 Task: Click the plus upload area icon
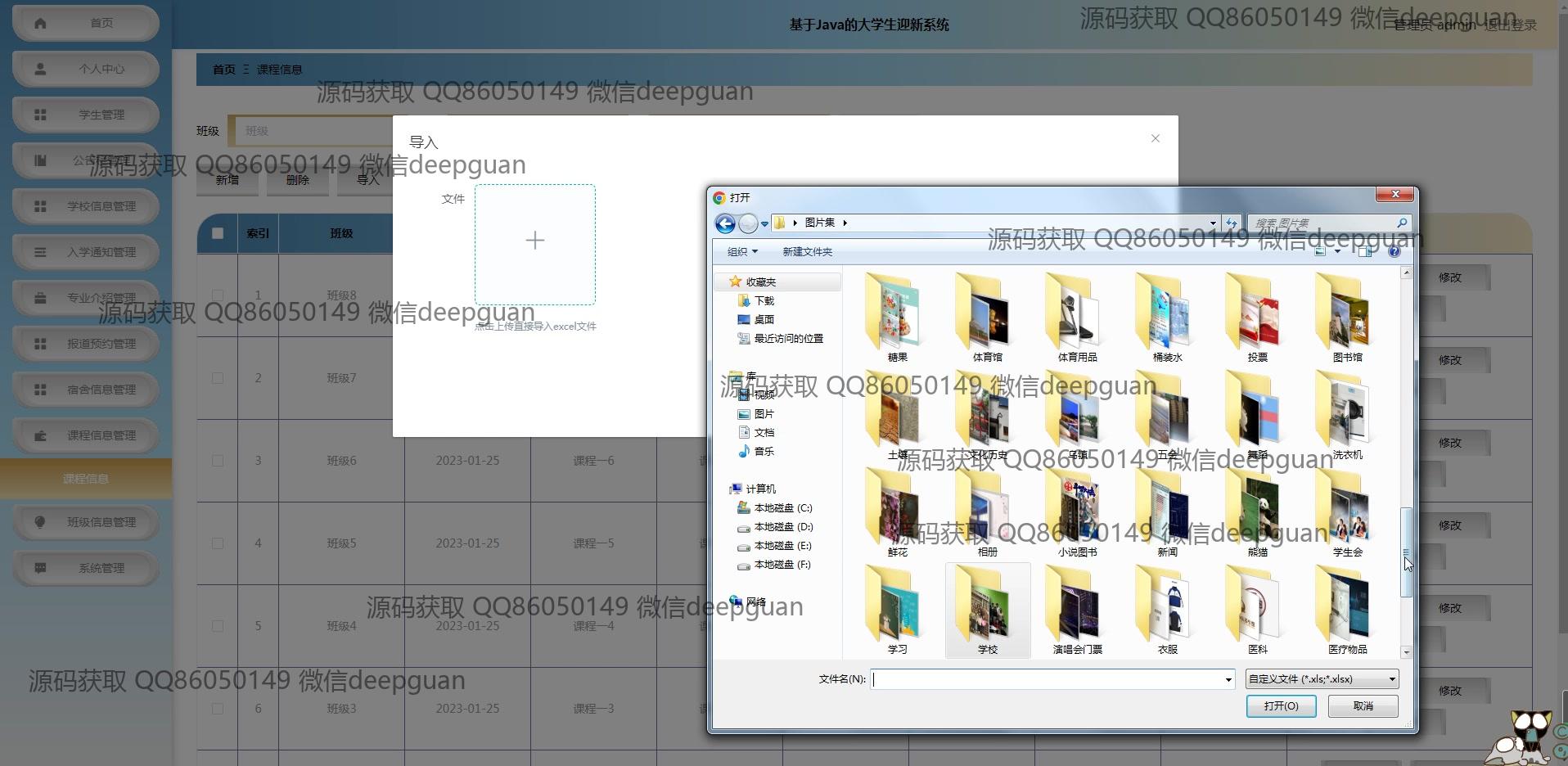point(535,241)
